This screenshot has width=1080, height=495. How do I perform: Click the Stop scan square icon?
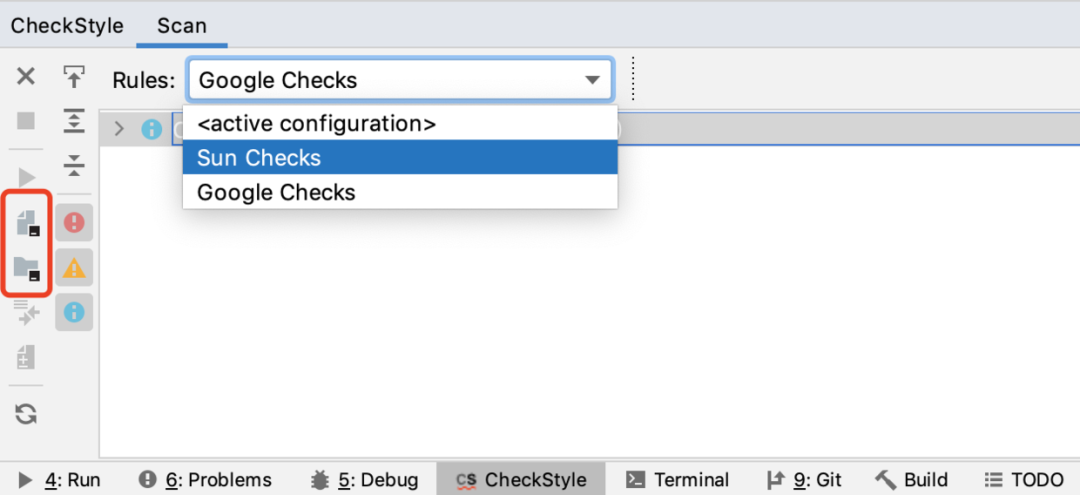pos(26,121)
